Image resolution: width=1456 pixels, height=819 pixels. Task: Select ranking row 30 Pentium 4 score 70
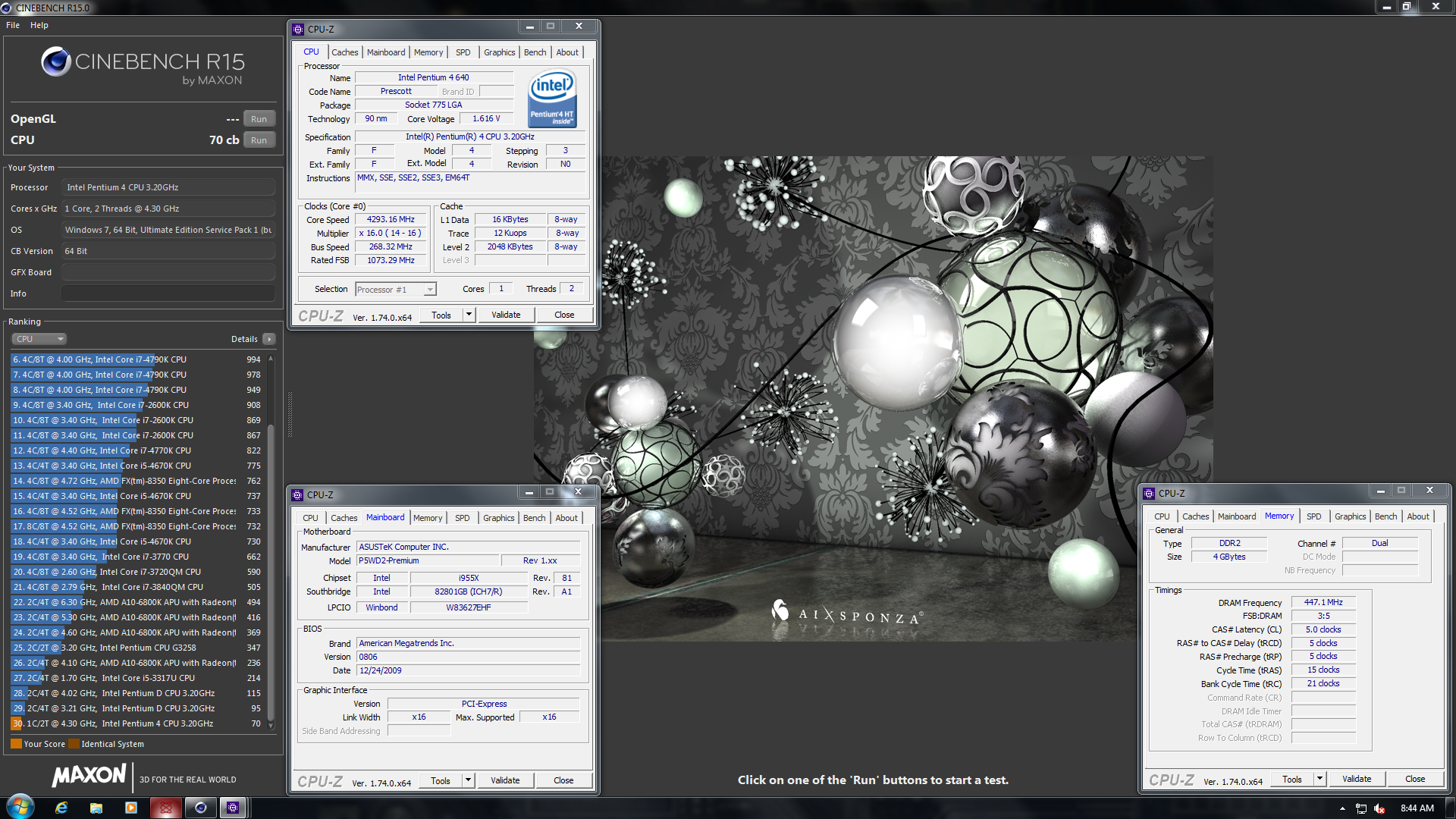pos(136,723)
